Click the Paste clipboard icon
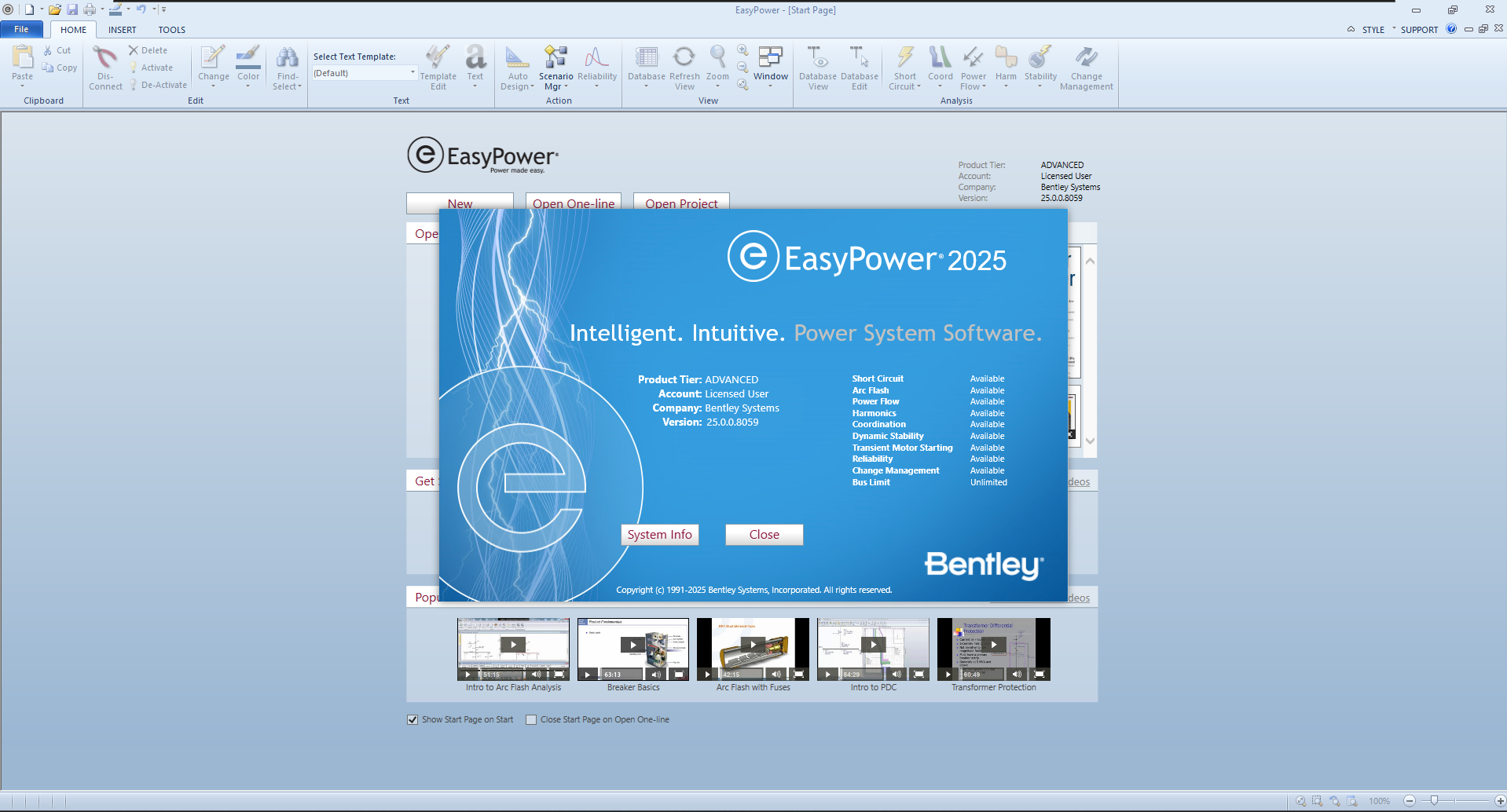The width and height of the screenshot is (1507, 812). [23, 57]
